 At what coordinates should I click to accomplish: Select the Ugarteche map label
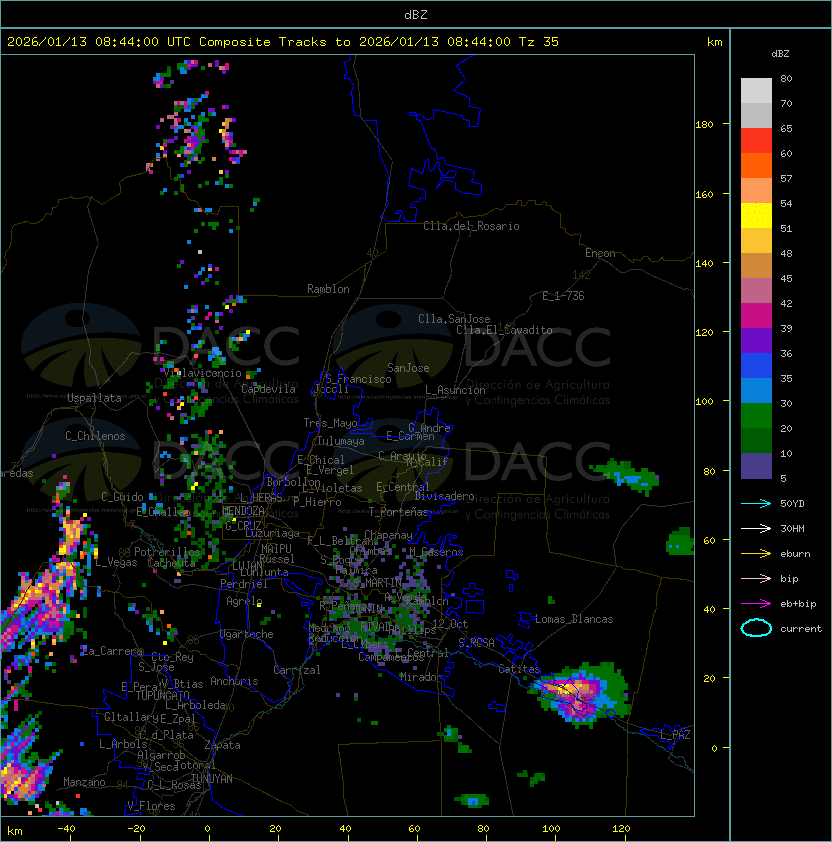tap(247, 634)
